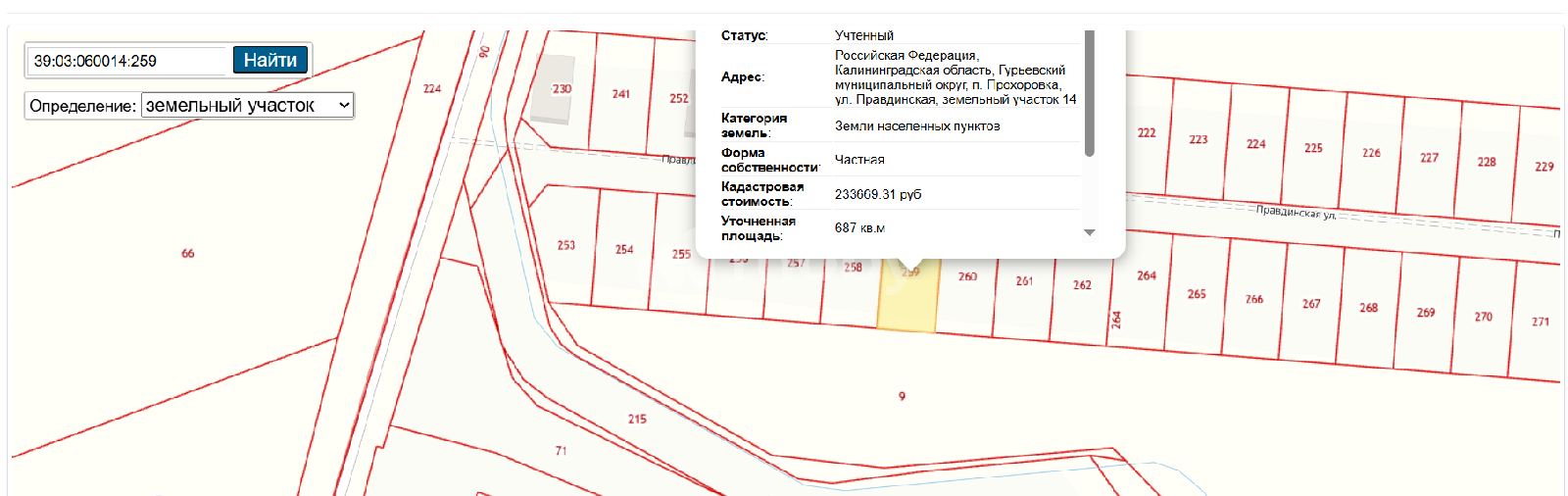Select large parcel 9 below the row
The width and height of the screenshot is (1568, 496).
click(x=902, y=396)
